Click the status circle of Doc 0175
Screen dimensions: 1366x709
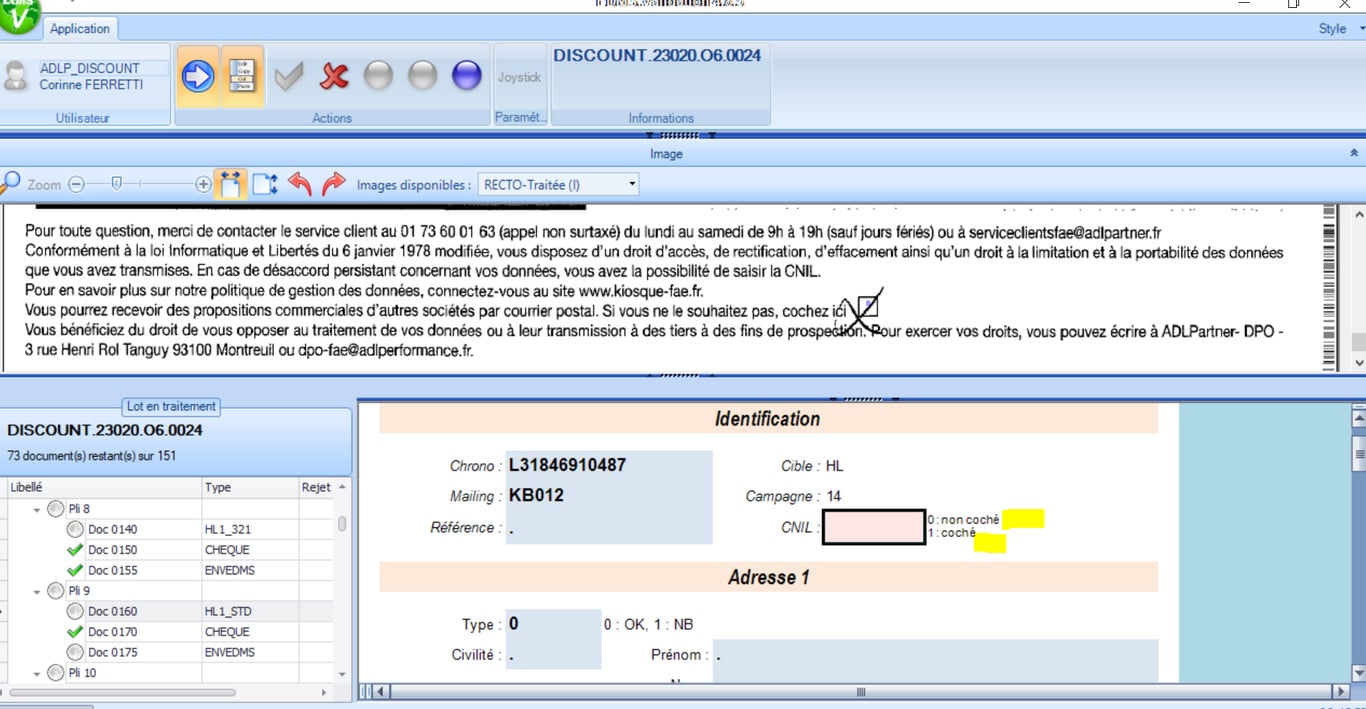75,652
